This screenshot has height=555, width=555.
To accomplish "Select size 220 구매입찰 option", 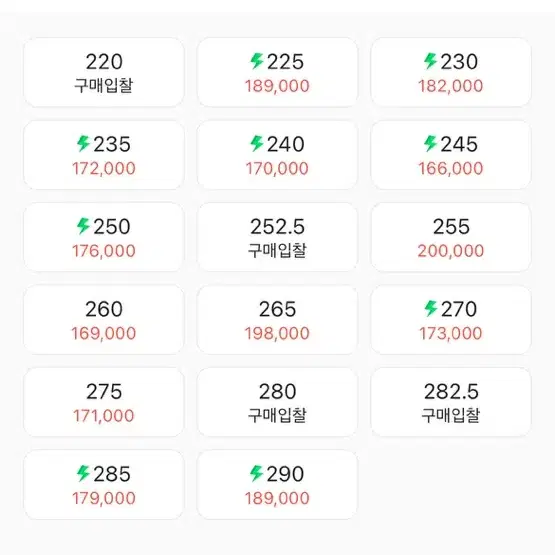I will [x=104, y=72].
